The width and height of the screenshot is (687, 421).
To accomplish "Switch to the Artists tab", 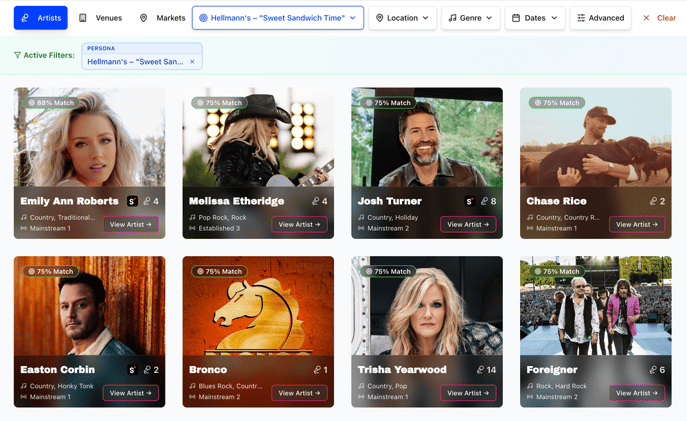I will (41, 18).
